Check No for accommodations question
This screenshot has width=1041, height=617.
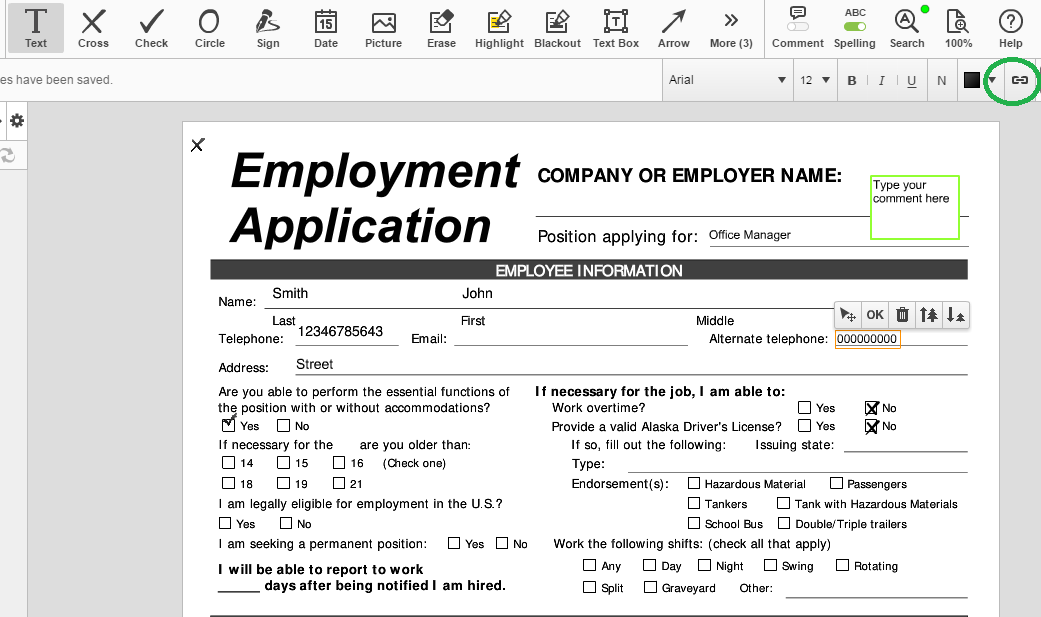click(283, 425)
